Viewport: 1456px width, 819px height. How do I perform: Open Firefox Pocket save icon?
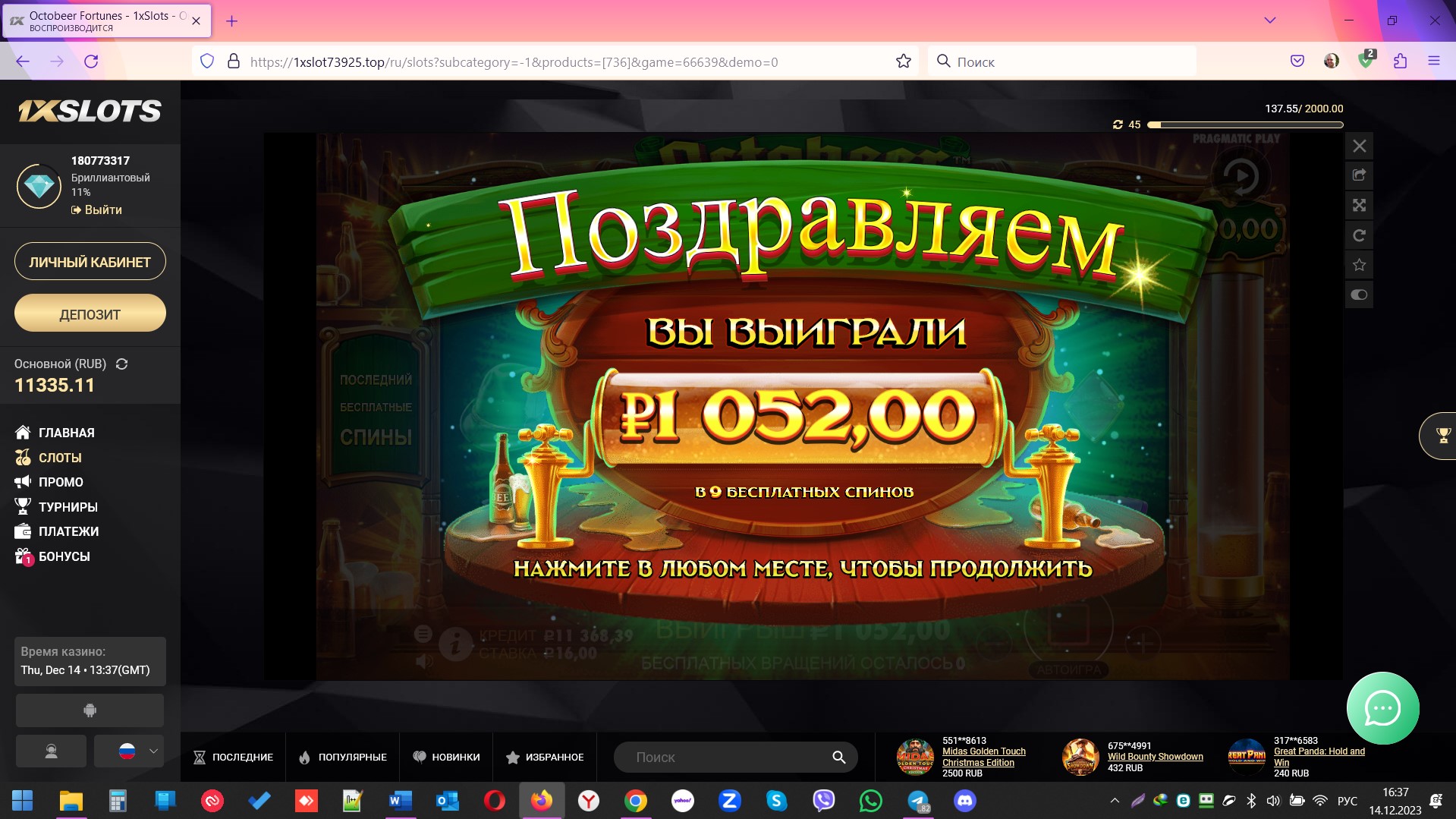tap(1297, 61)
